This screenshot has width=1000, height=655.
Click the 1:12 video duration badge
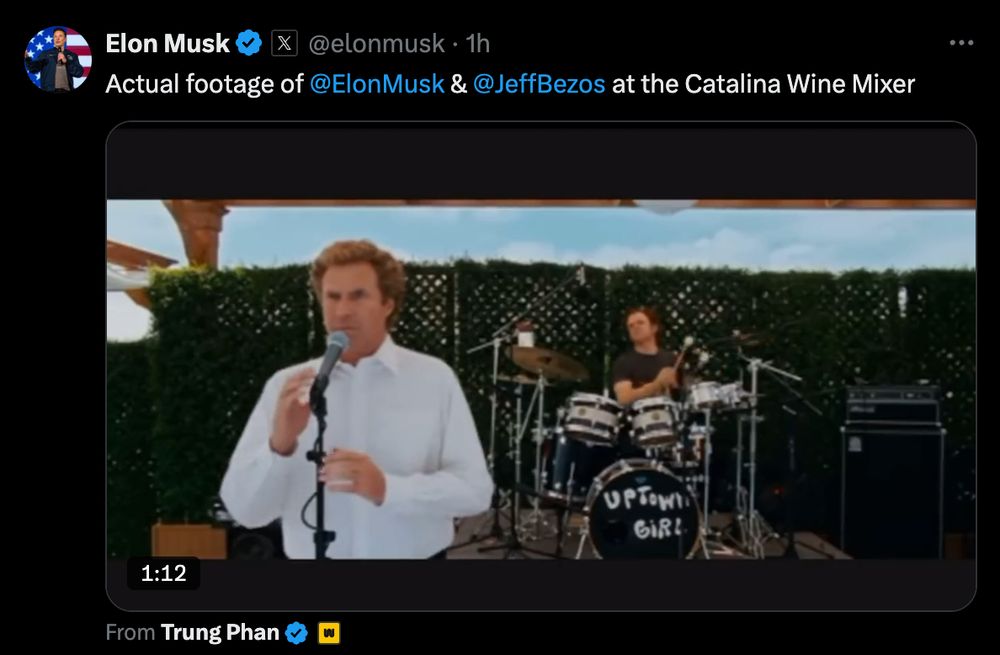tap(162, 573)
